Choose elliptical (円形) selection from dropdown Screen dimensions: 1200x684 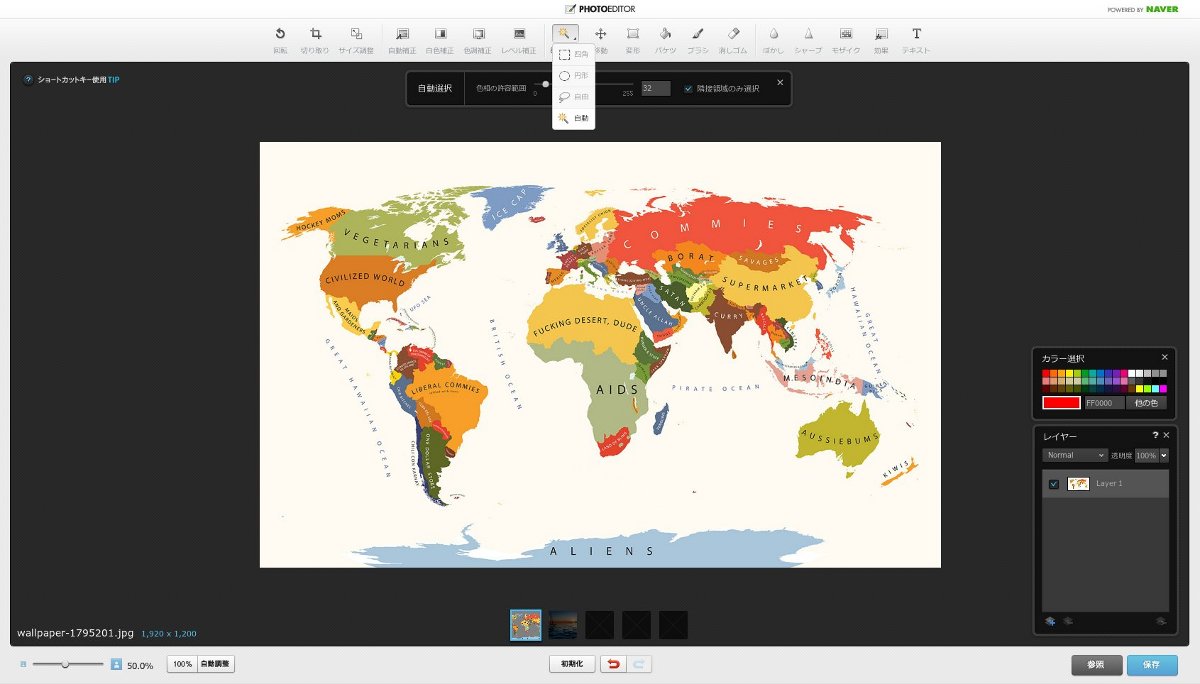(x=574, y=75)
